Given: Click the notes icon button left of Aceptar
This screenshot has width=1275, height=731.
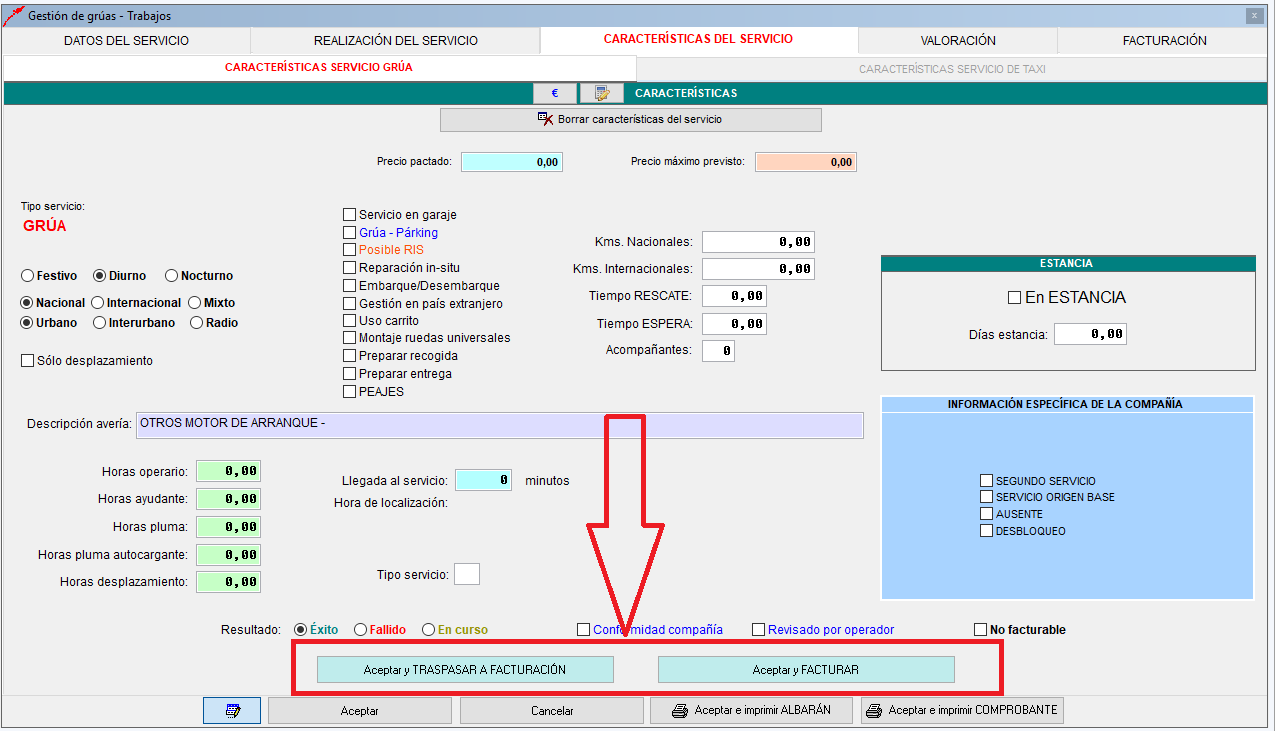Looking at the screenshot, I should pyautogui.click(x=232, y=711).
